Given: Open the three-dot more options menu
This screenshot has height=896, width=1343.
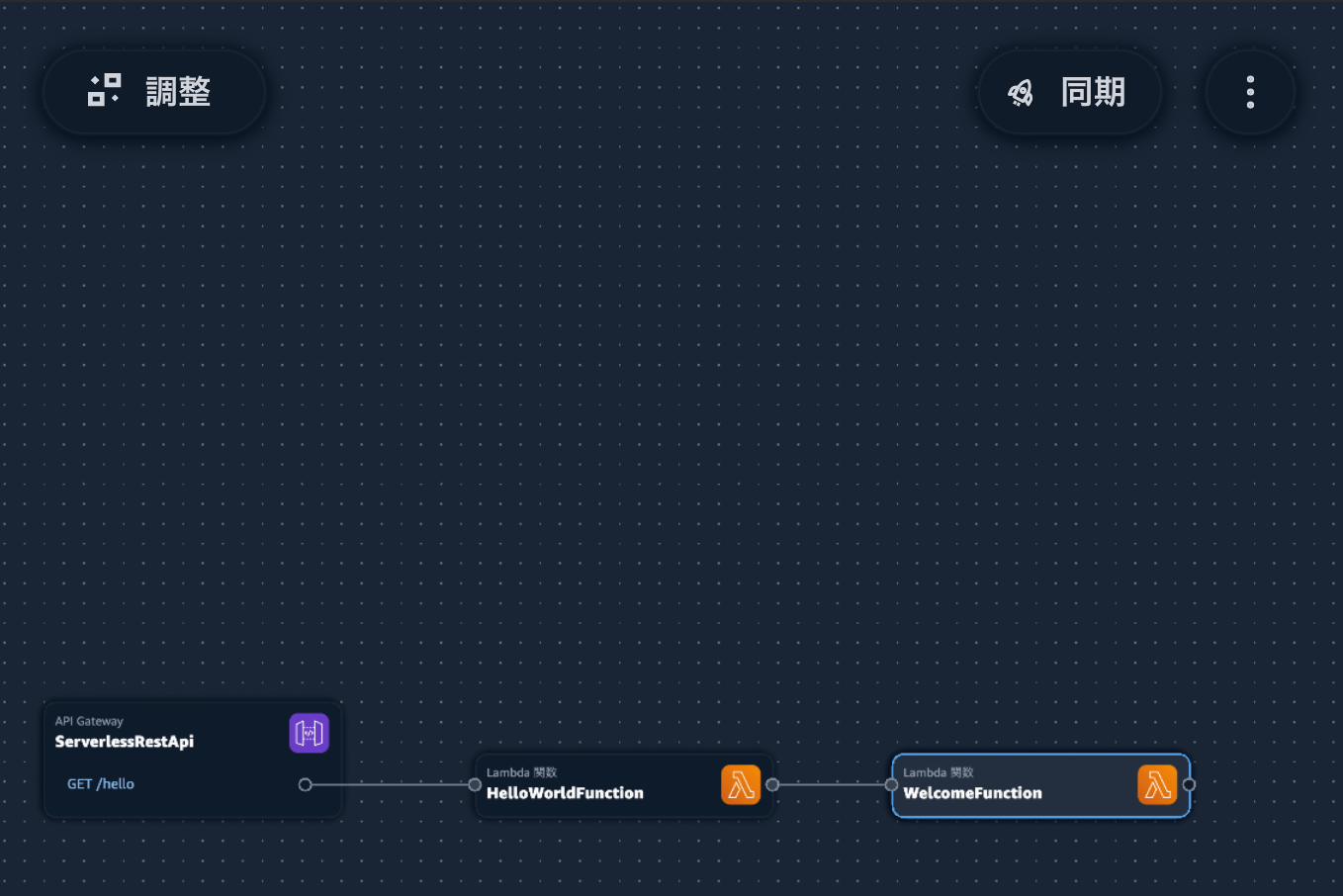Looking at the screenshot, I should (1250, 92).
